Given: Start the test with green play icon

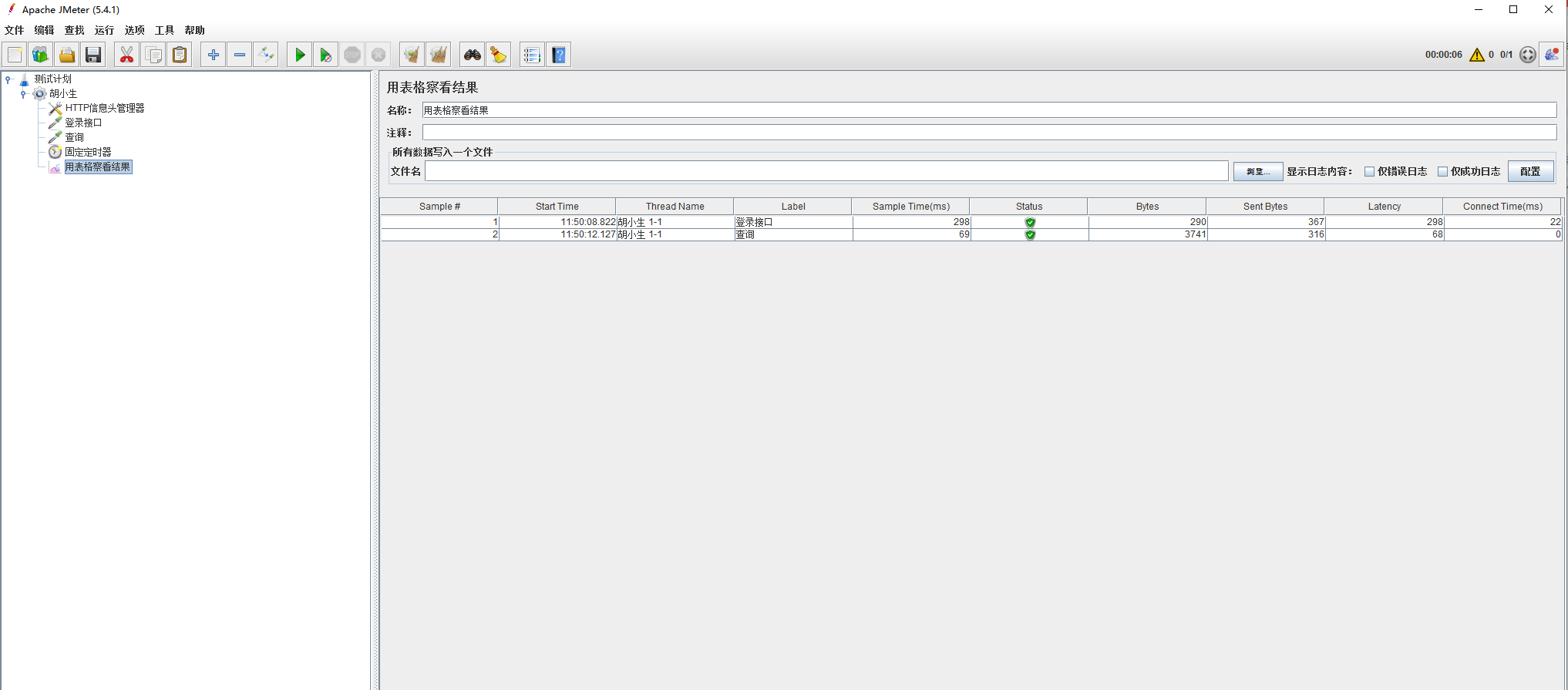Looking at the screenshot, I should [x=300, y=55].
